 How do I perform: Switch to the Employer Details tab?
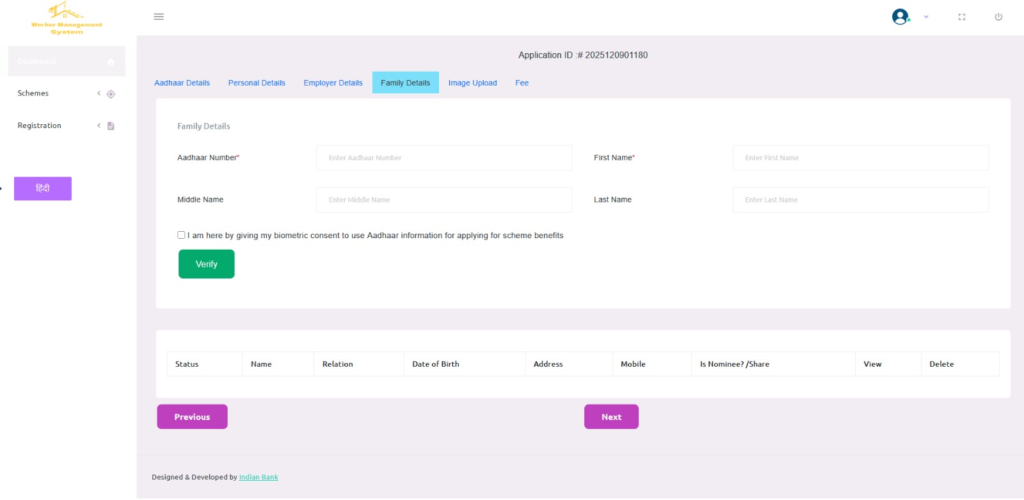(x=333, y=83)
